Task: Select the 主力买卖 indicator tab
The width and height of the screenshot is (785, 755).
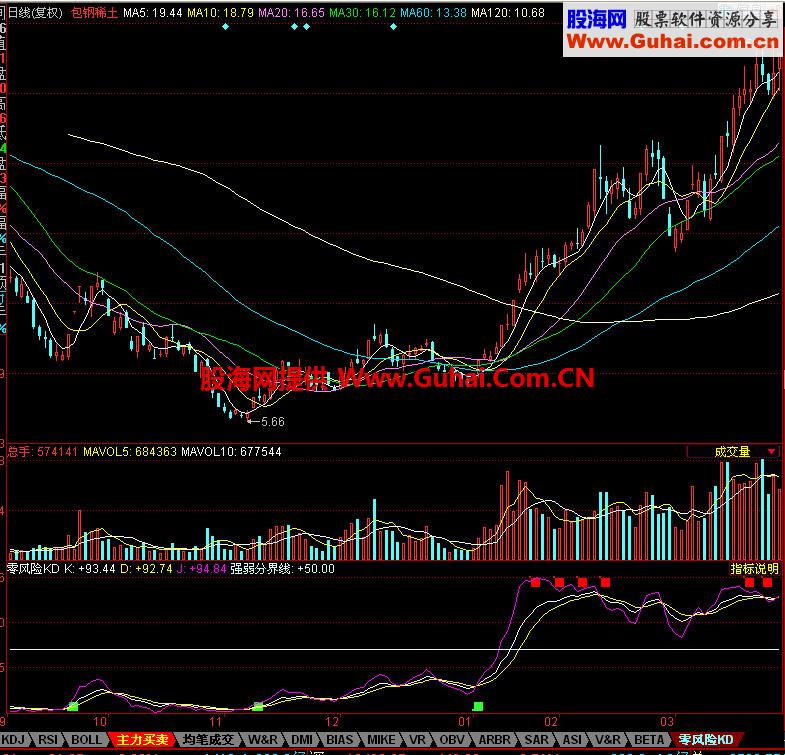Action: tap(142, 739)
